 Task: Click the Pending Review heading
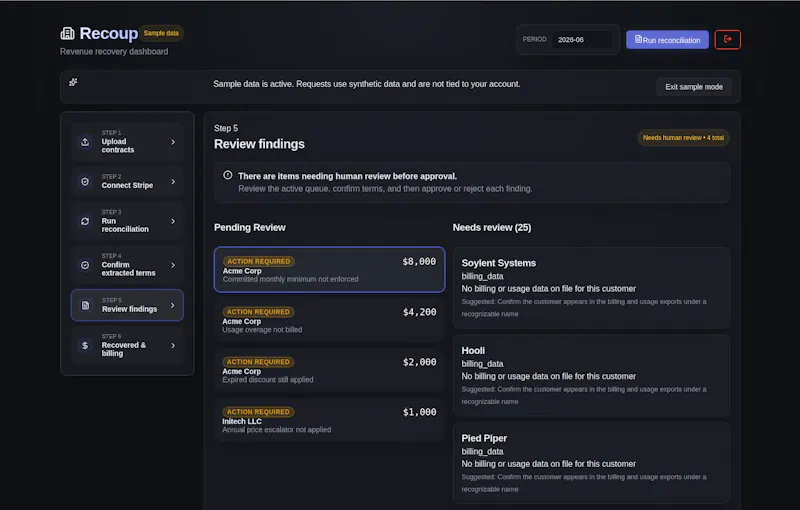249,227
